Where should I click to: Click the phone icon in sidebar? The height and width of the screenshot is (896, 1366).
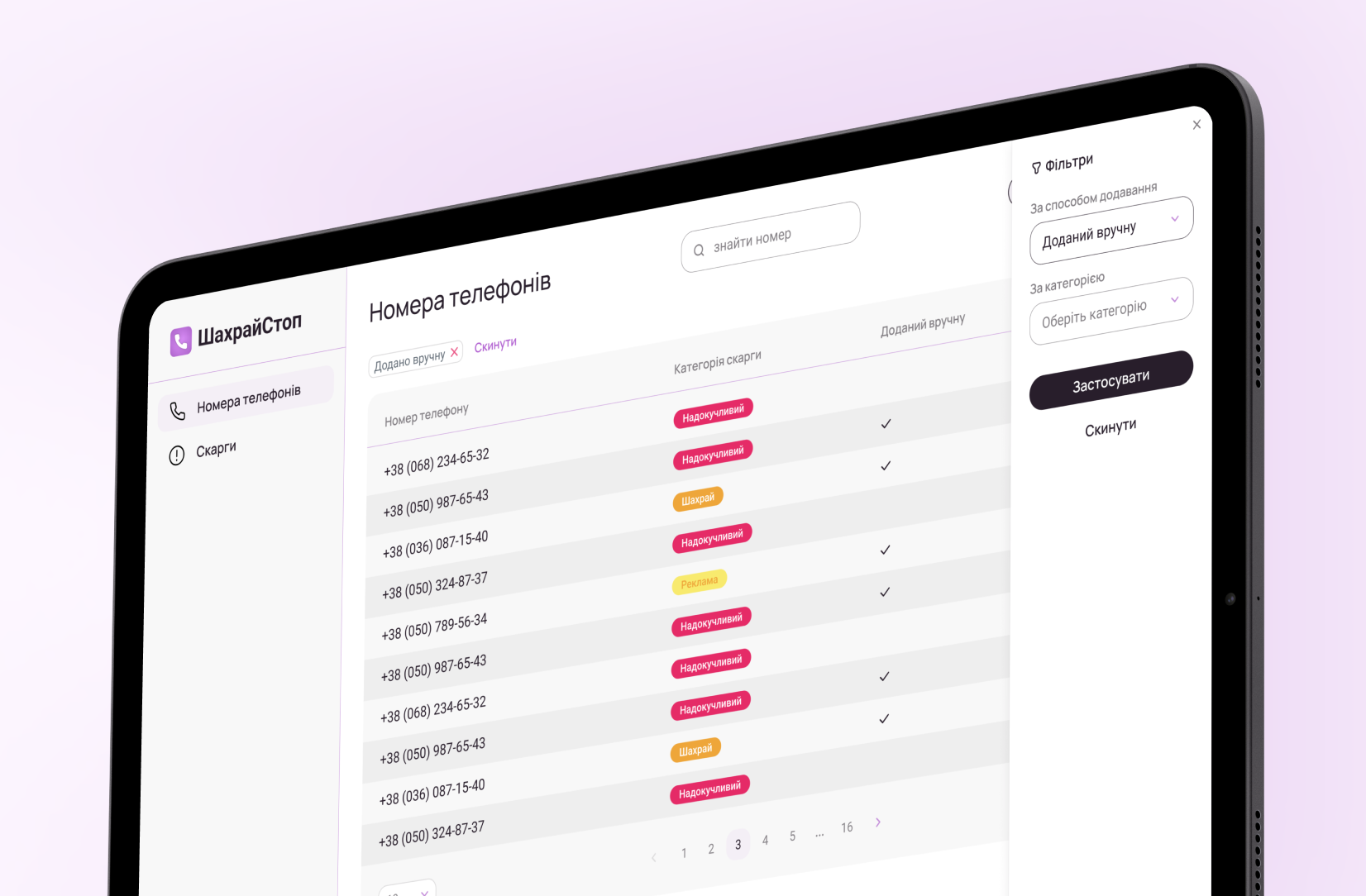[x=178, y=411]
